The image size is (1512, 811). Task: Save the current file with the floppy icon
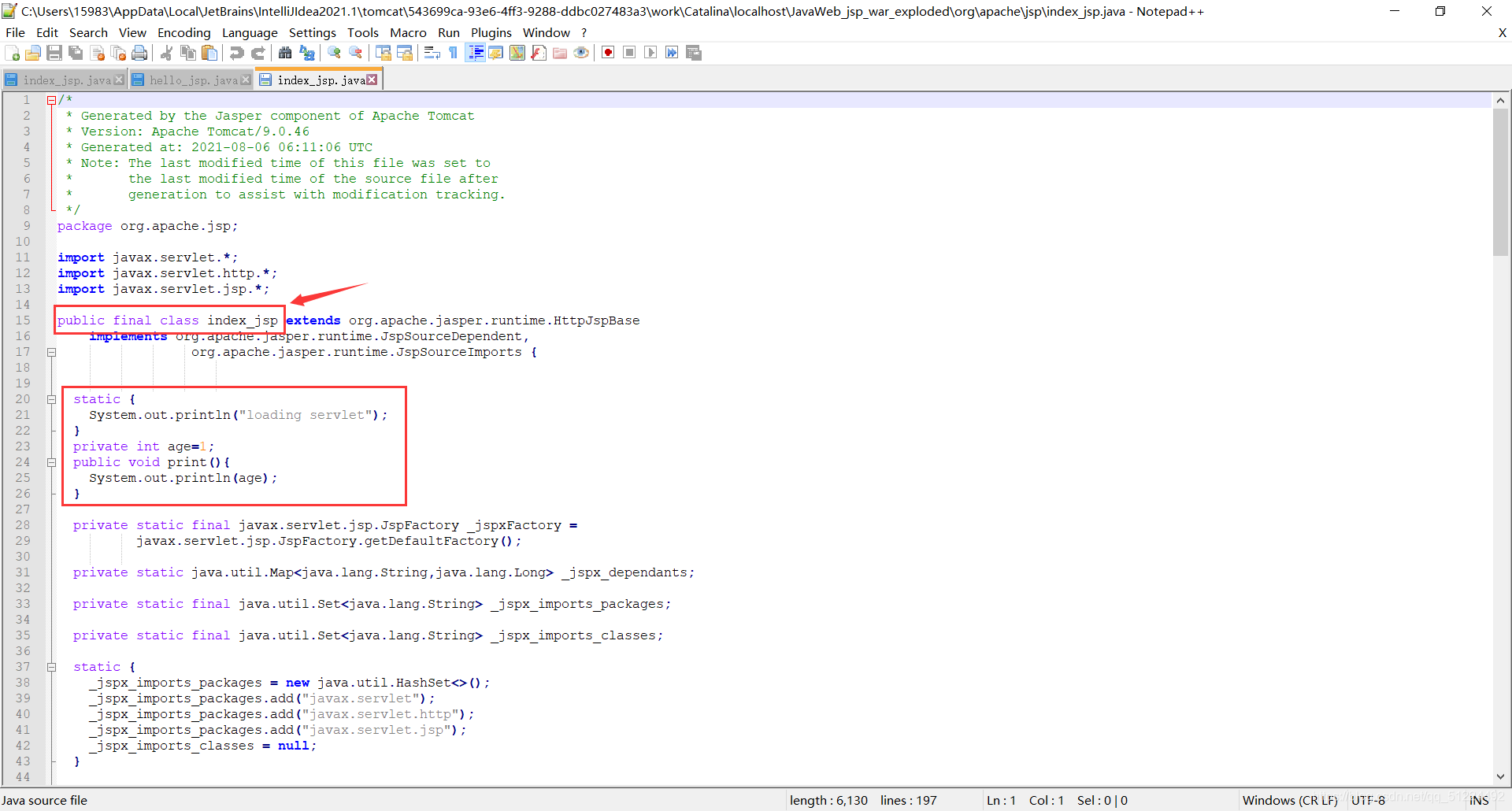click(x=54, y=53)
